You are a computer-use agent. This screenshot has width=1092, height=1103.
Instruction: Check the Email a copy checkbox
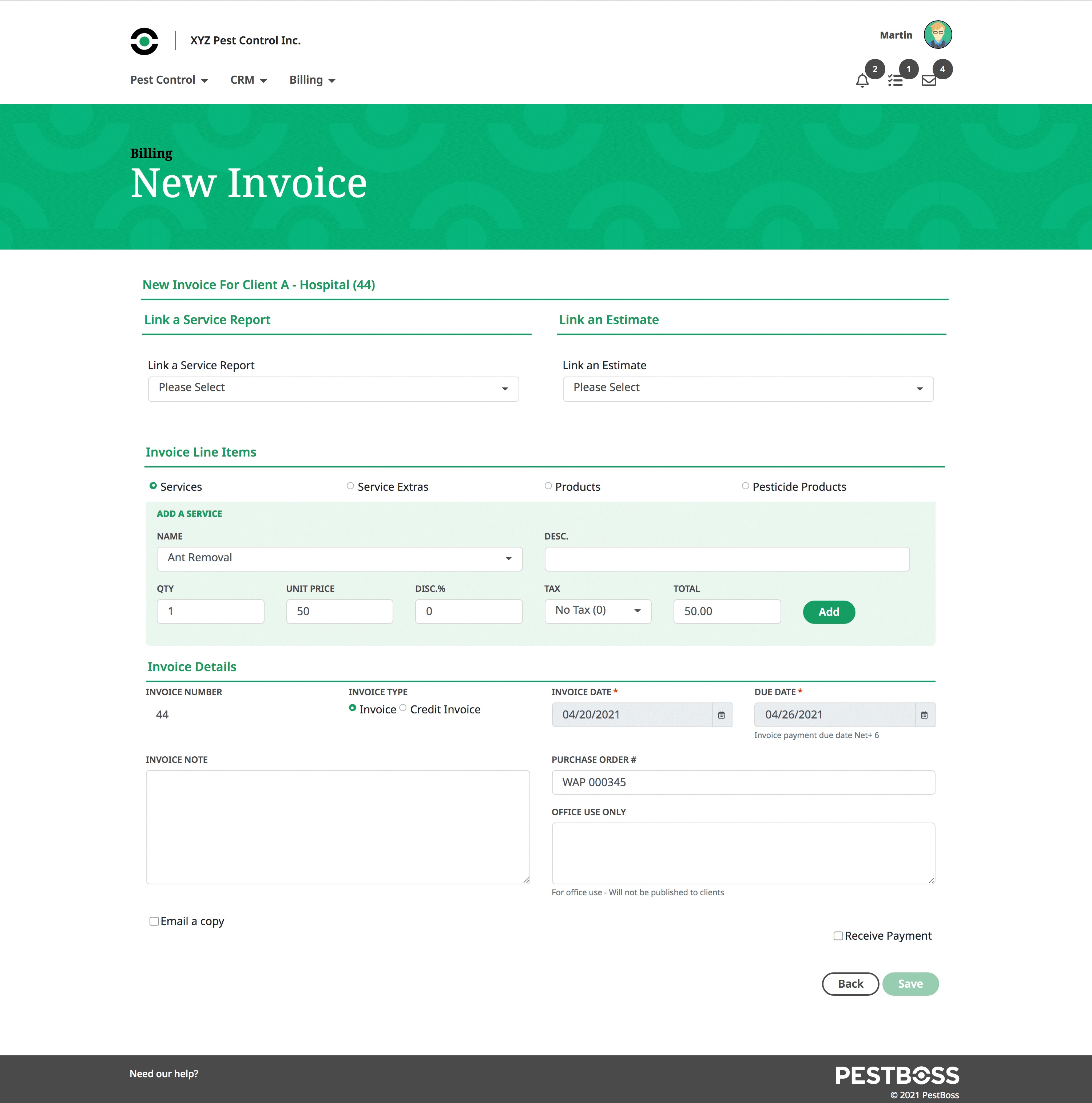[x=154, y=921]
